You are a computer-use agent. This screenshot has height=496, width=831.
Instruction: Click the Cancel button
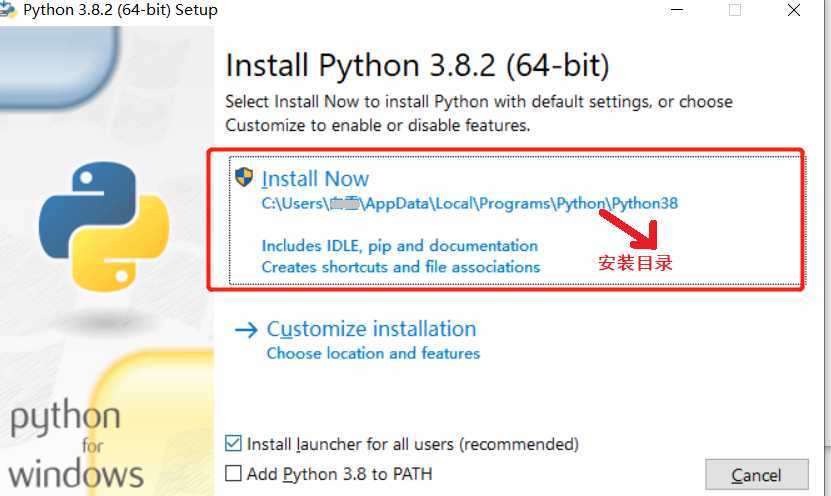pos(756,475)
